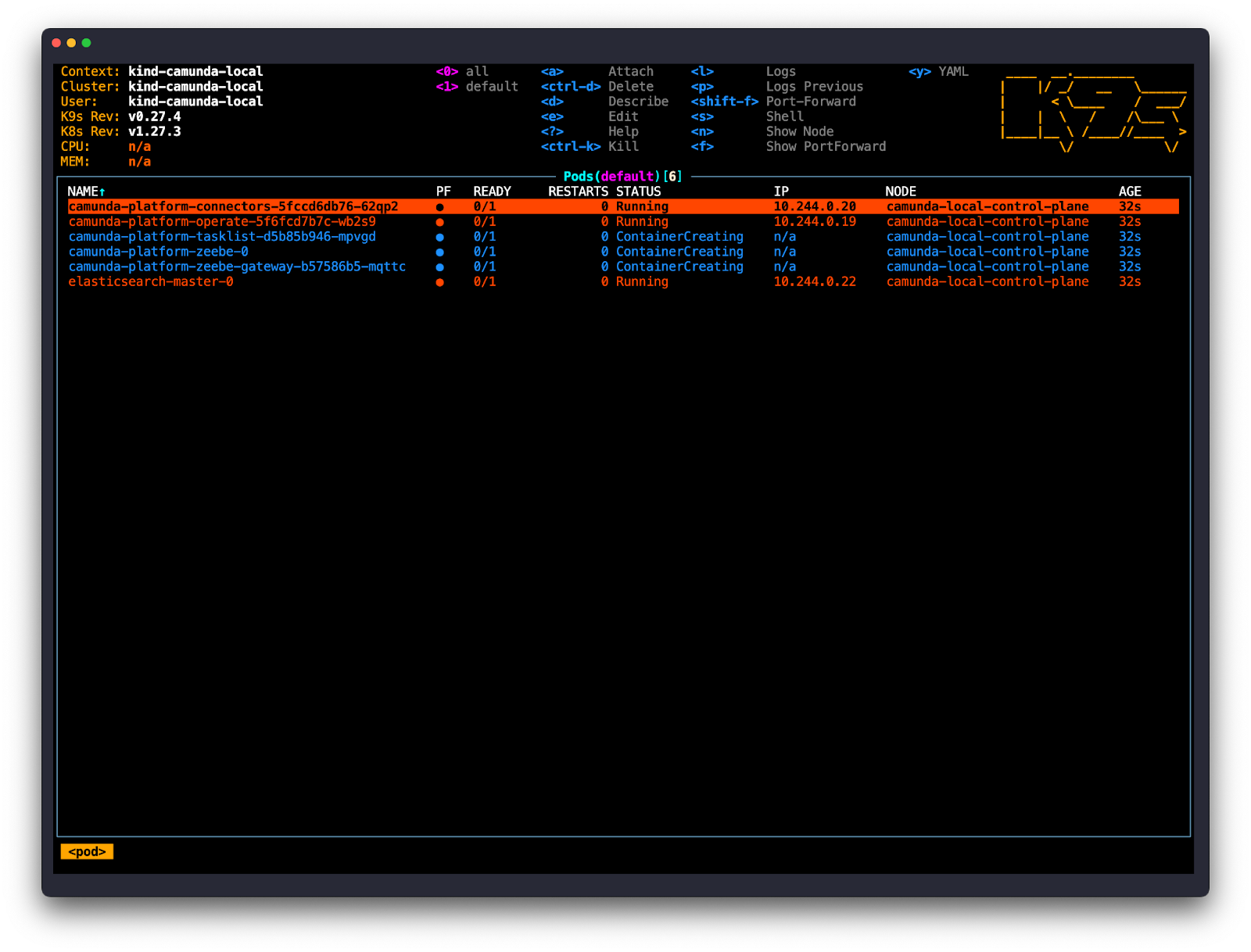Click the port-forward dot for the operate pod
The image size is (1251, 952).
(440, 222)
